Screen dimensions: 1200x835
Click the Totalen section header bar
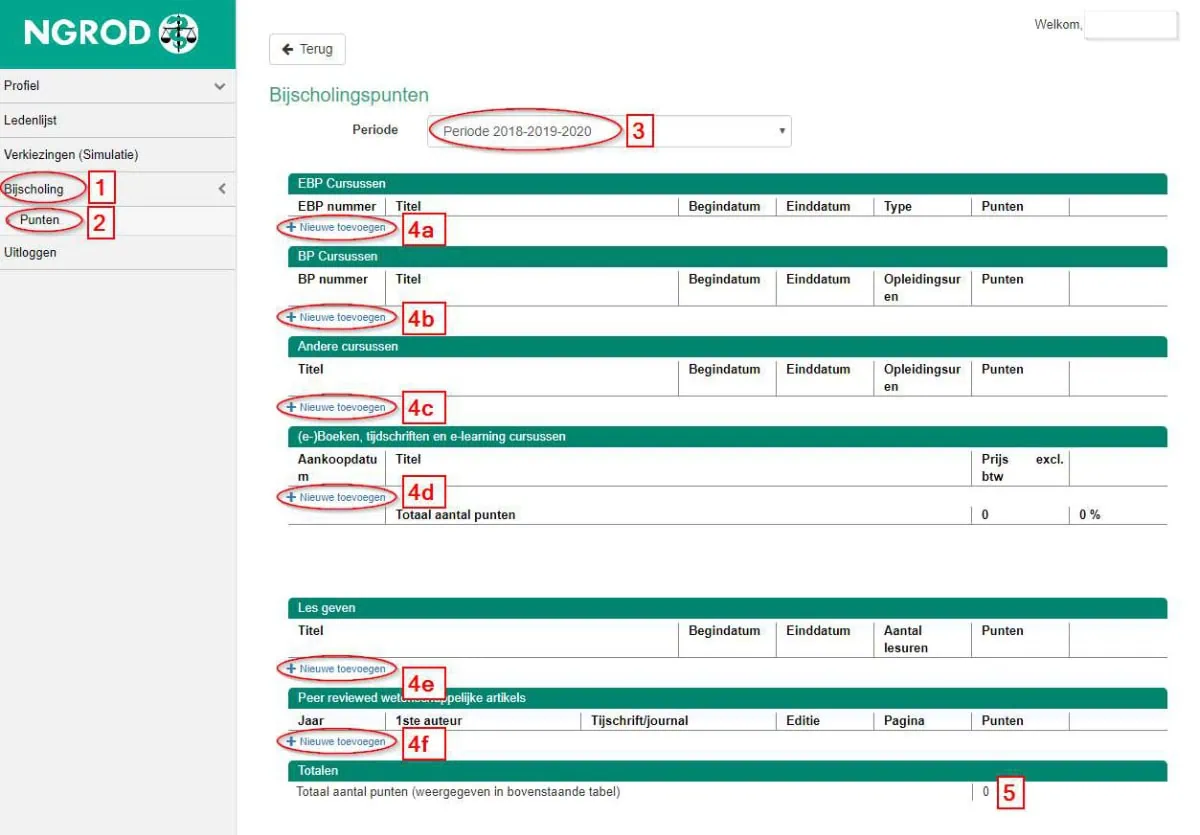[x=727, y=771]
